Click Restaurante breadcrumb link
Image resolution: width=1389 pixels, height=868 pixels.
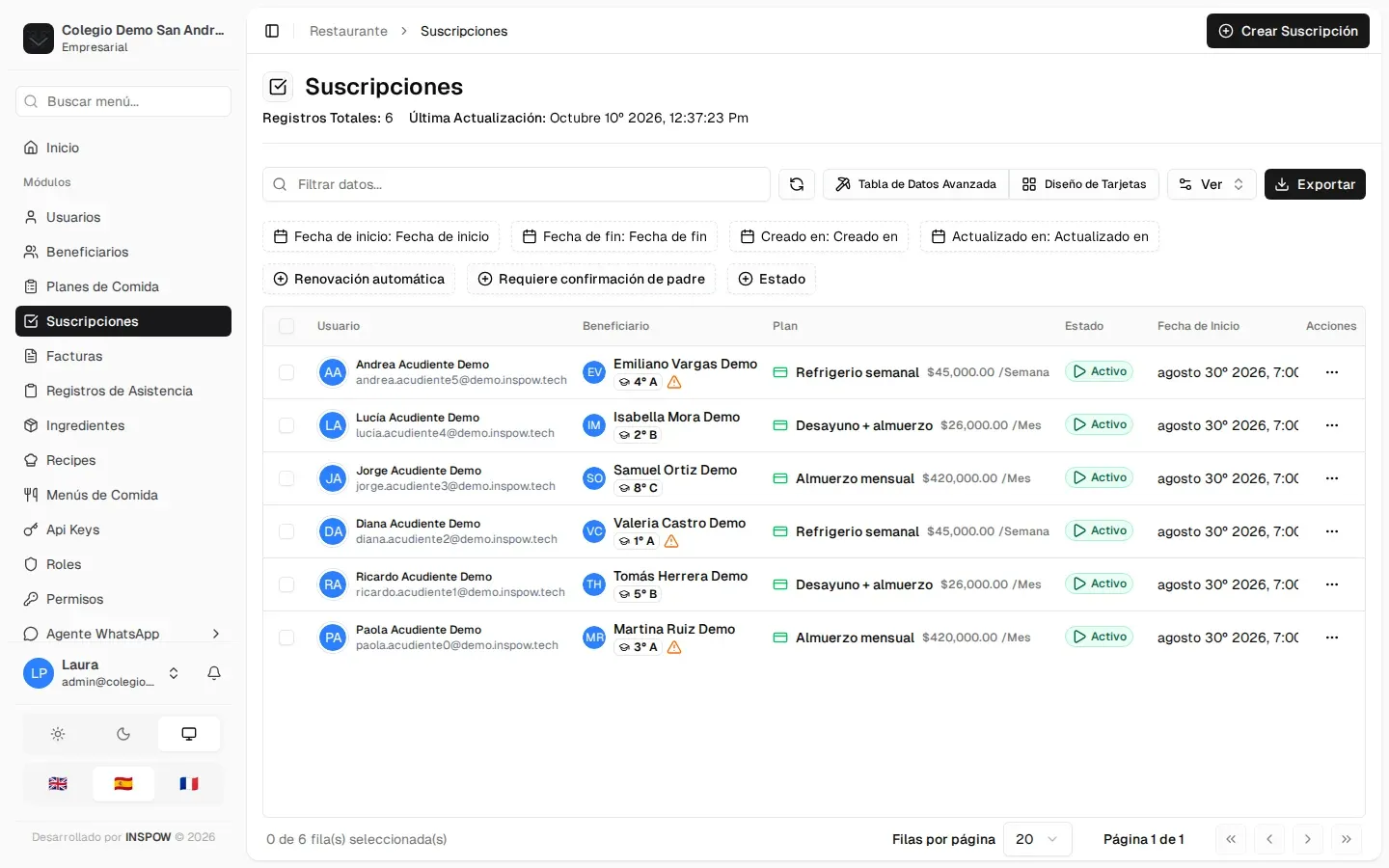click(x=348, y=31)
